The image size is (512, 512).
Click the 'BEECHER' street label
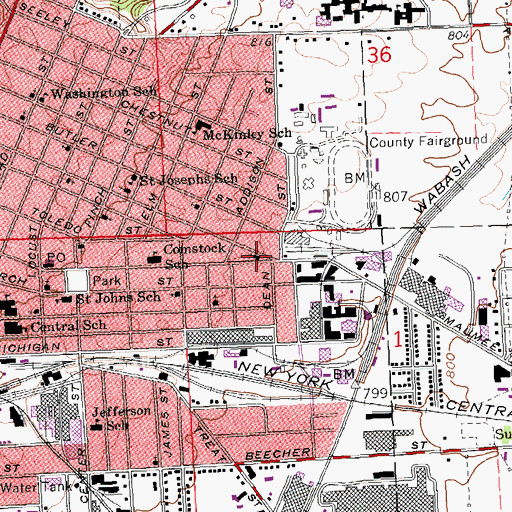click(278, 454)
